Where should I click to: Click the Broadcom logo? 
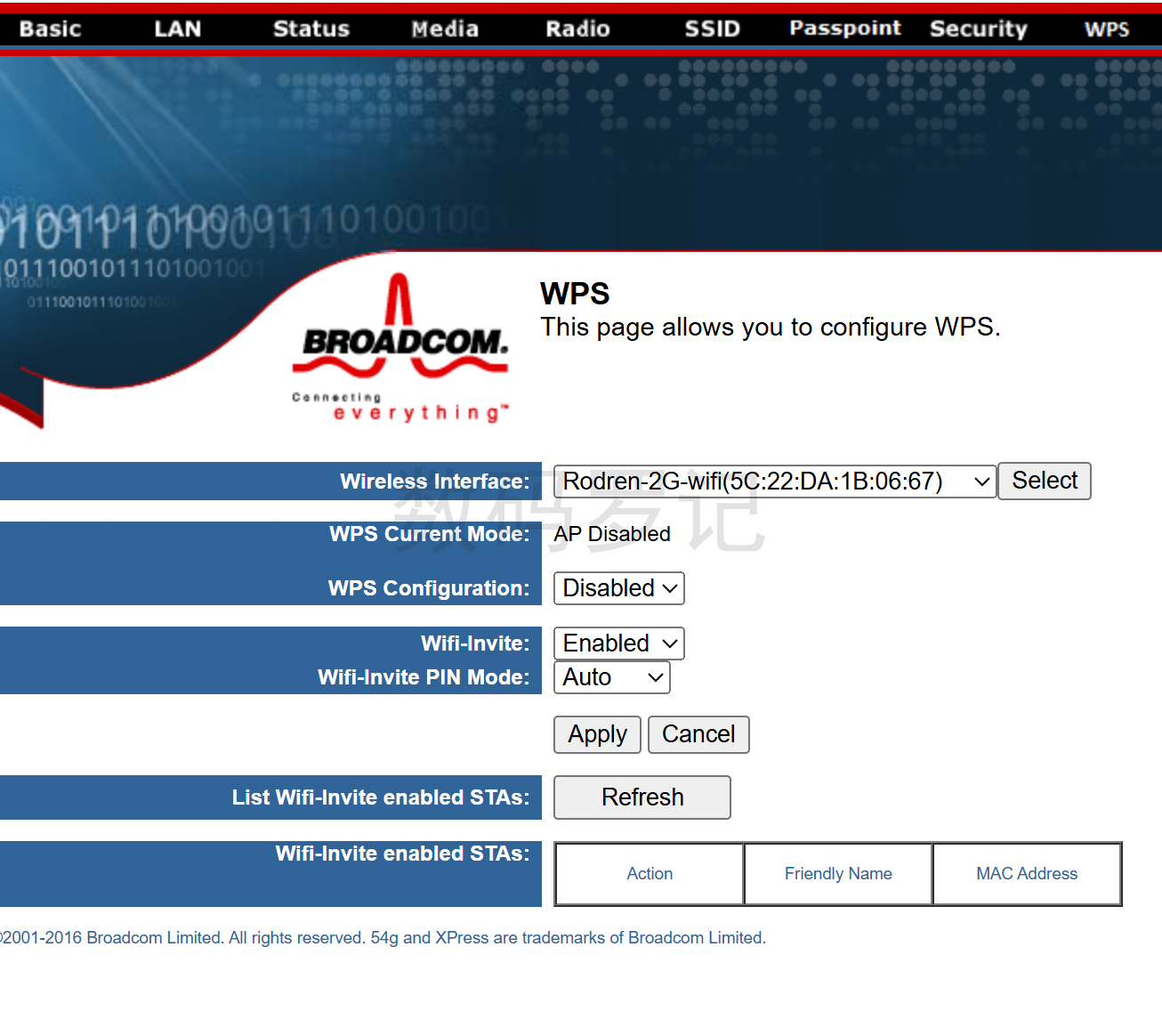pyautogui.click(x=400, y=349)
